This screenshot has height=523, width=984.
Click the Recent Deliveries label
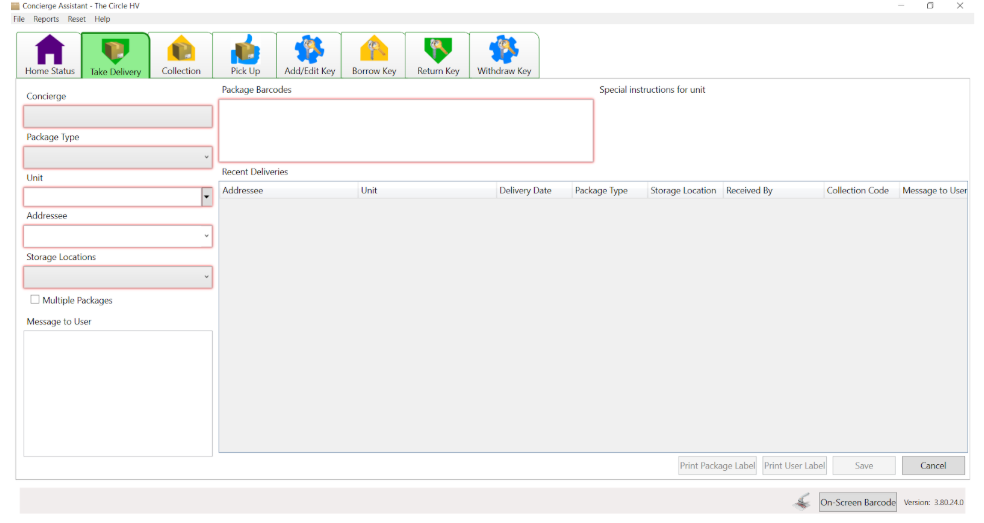[x=255, y=171]
